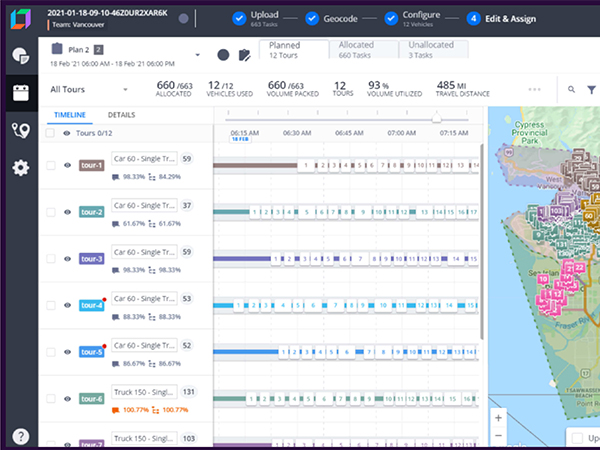Select the DETAILS tab
The height and width of the screenshot is (450, 600).
121,115
